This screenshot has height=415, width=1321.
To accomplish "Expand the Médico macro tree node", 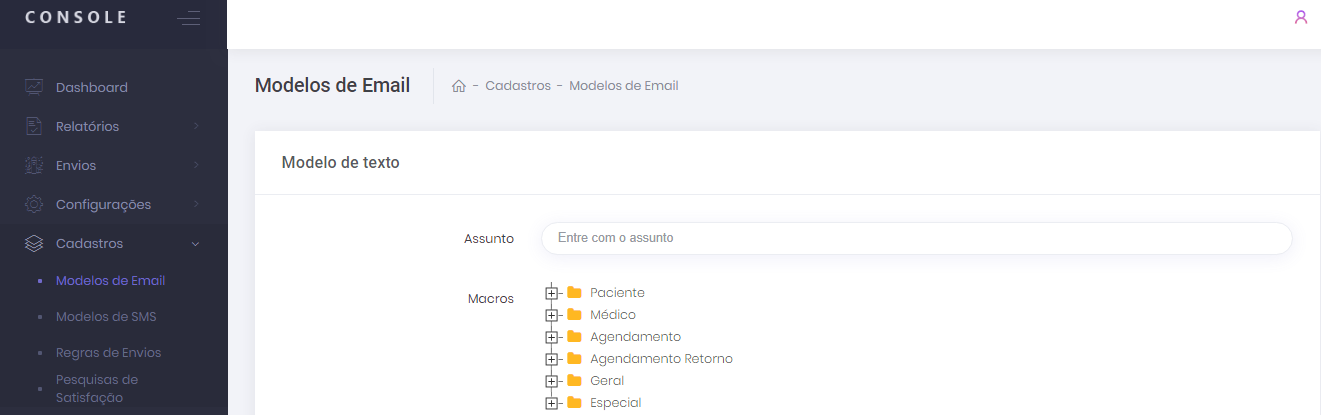I will coord(551,315).
